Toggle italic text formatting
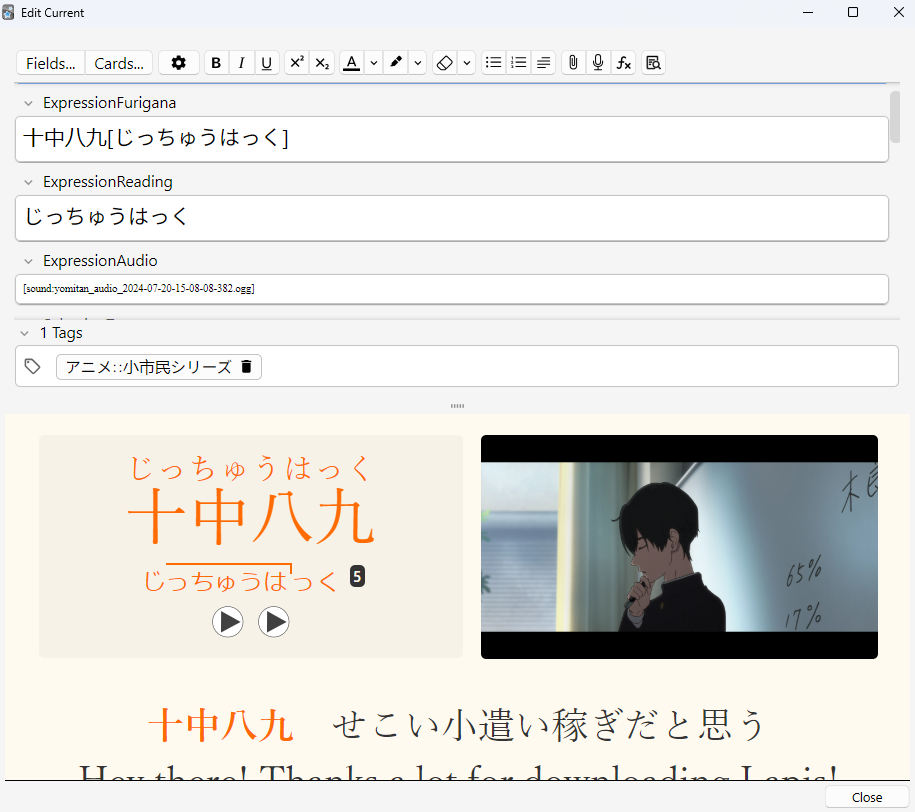Screen dimensions: 915x812 click(x=241, y=63)
